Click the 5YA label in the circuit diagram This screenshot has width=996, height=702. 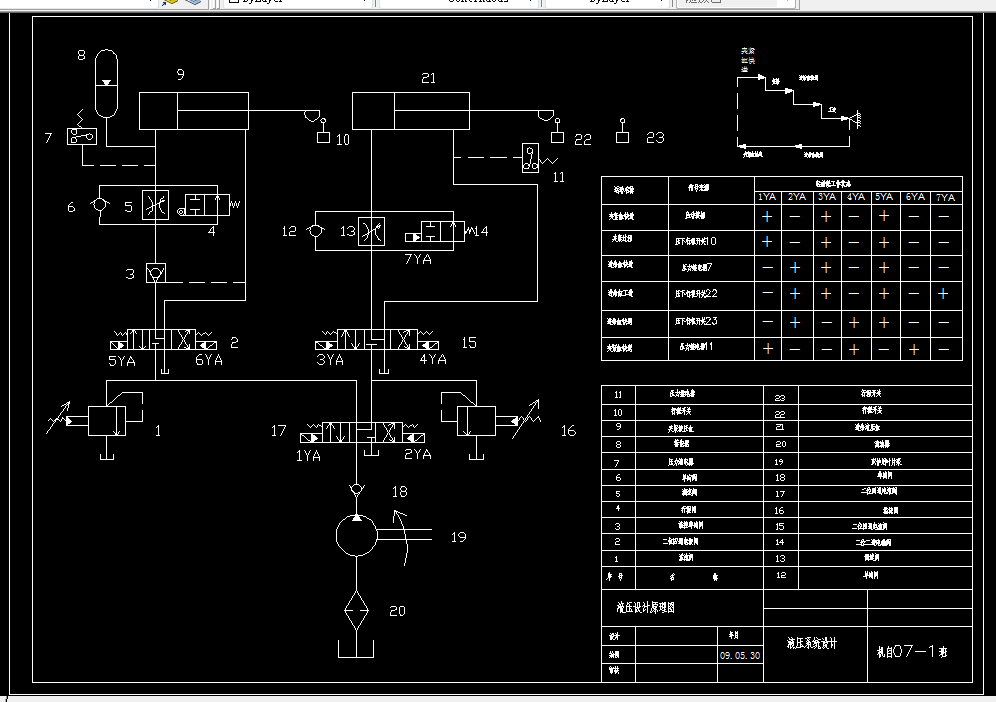click(122, 361)
